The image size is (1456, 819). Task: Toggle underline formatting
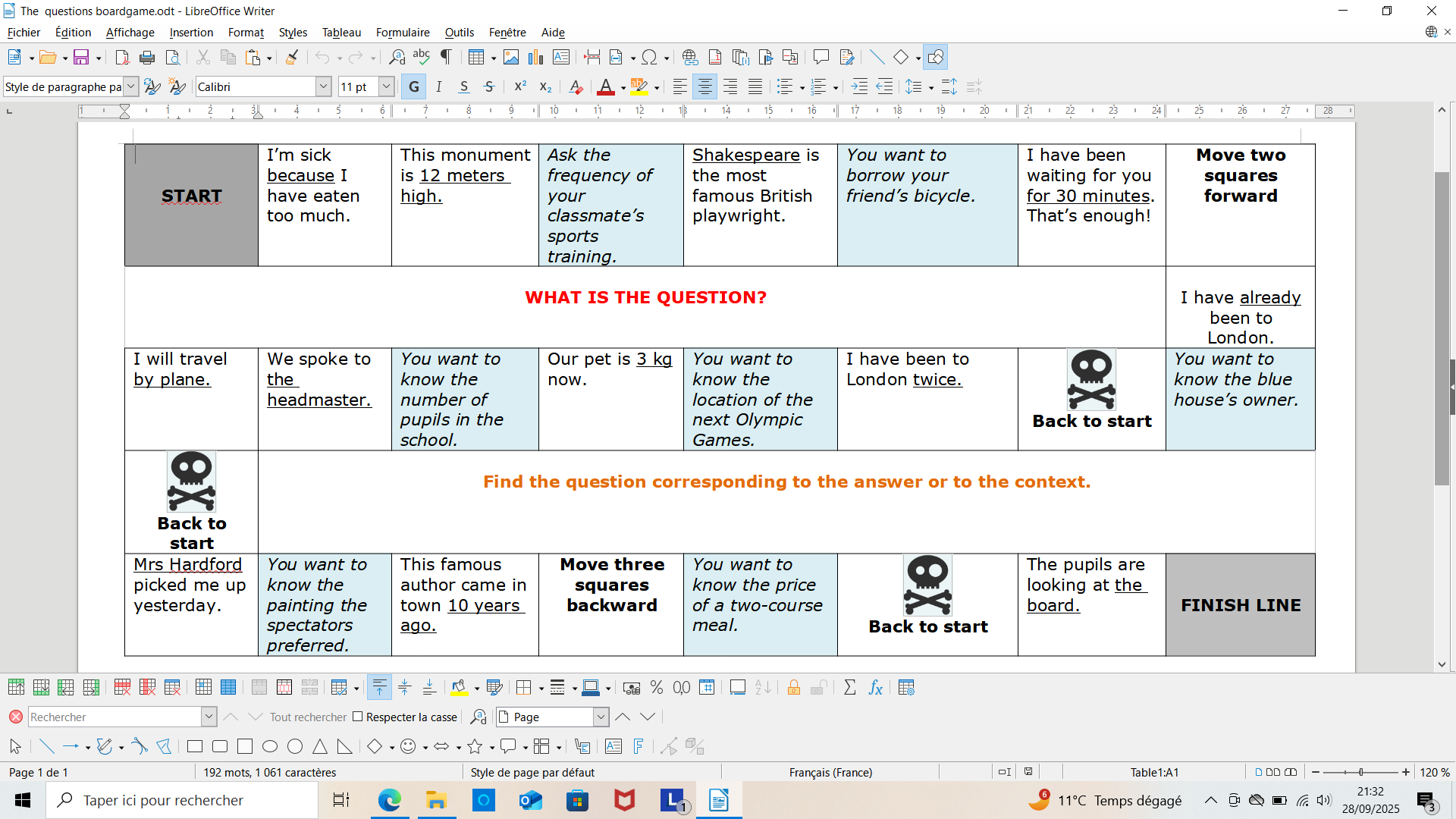[464, 86]
